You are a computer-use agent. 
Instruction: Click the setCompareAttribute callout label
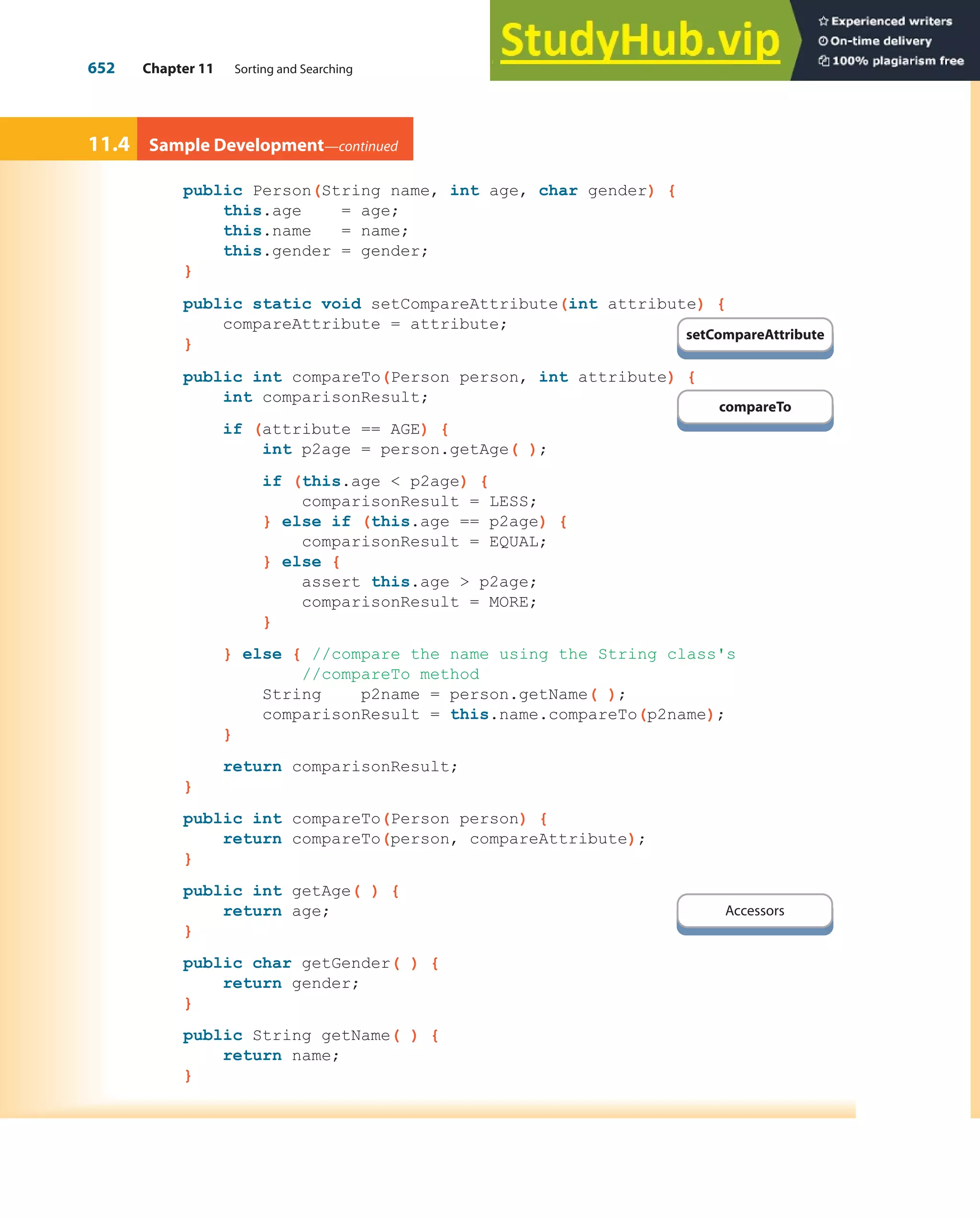click(755, 335)
